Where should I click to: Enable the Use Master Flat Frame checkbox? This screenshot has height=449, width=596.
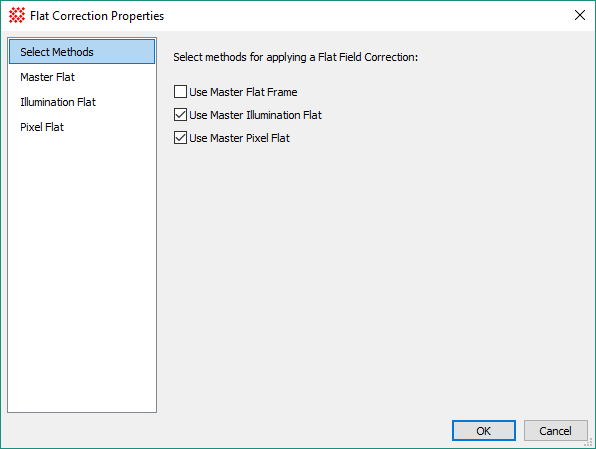click(x=180, y=92)
